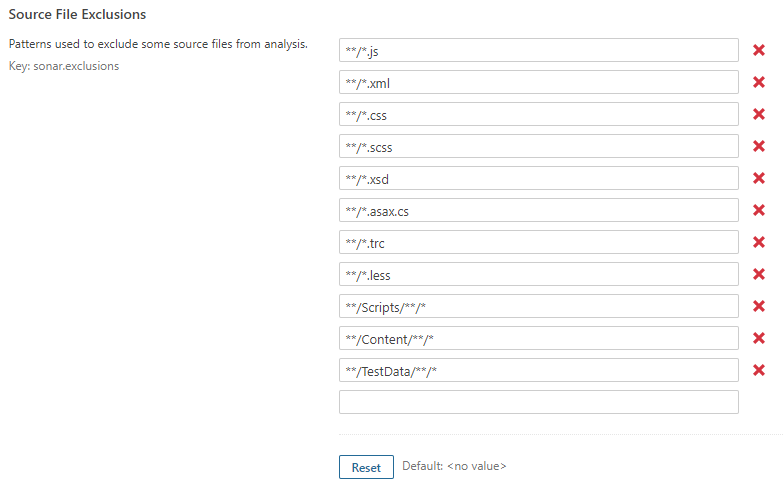The width and height of the screenshot is (784, 490).
Task: Click the **/Content/**/* input field
Action: 538,338
